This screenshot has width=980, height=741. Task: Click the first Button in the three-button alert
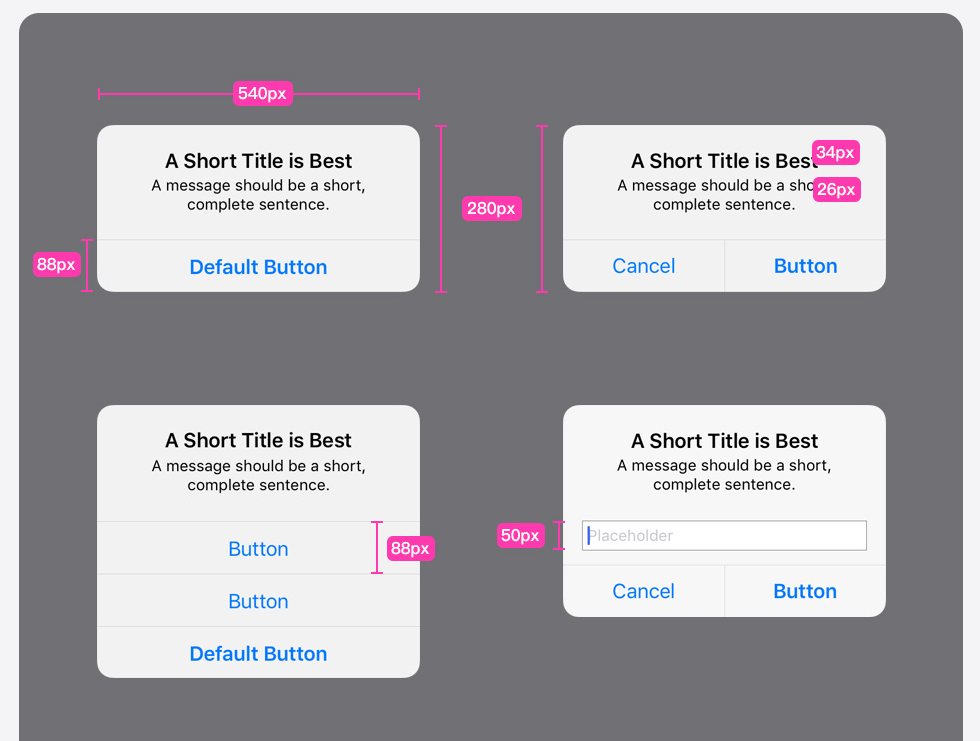(258, 549)
